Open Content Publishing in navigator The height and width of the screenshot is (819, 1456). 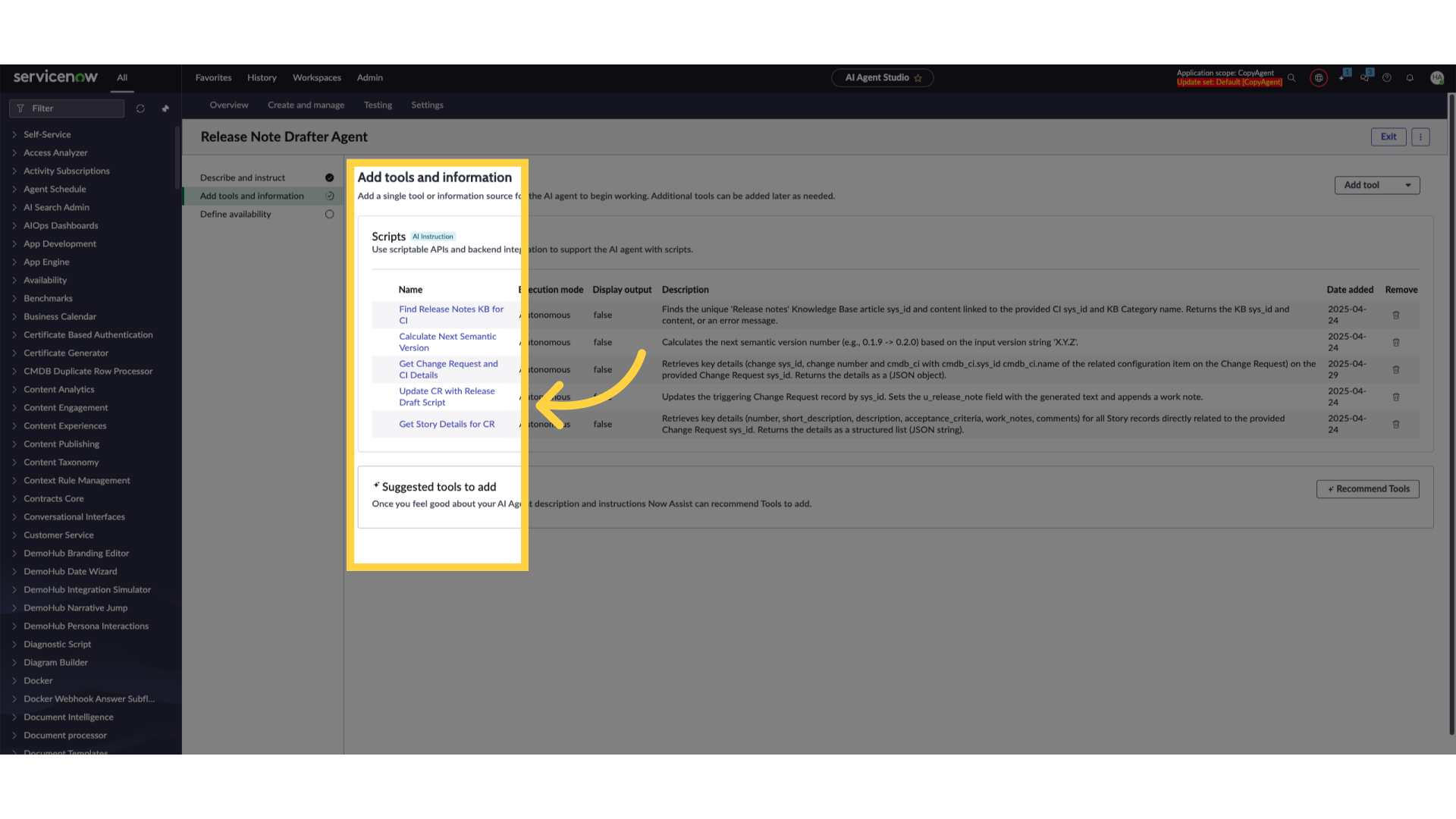pyautogui.click(x=61, y=444)
